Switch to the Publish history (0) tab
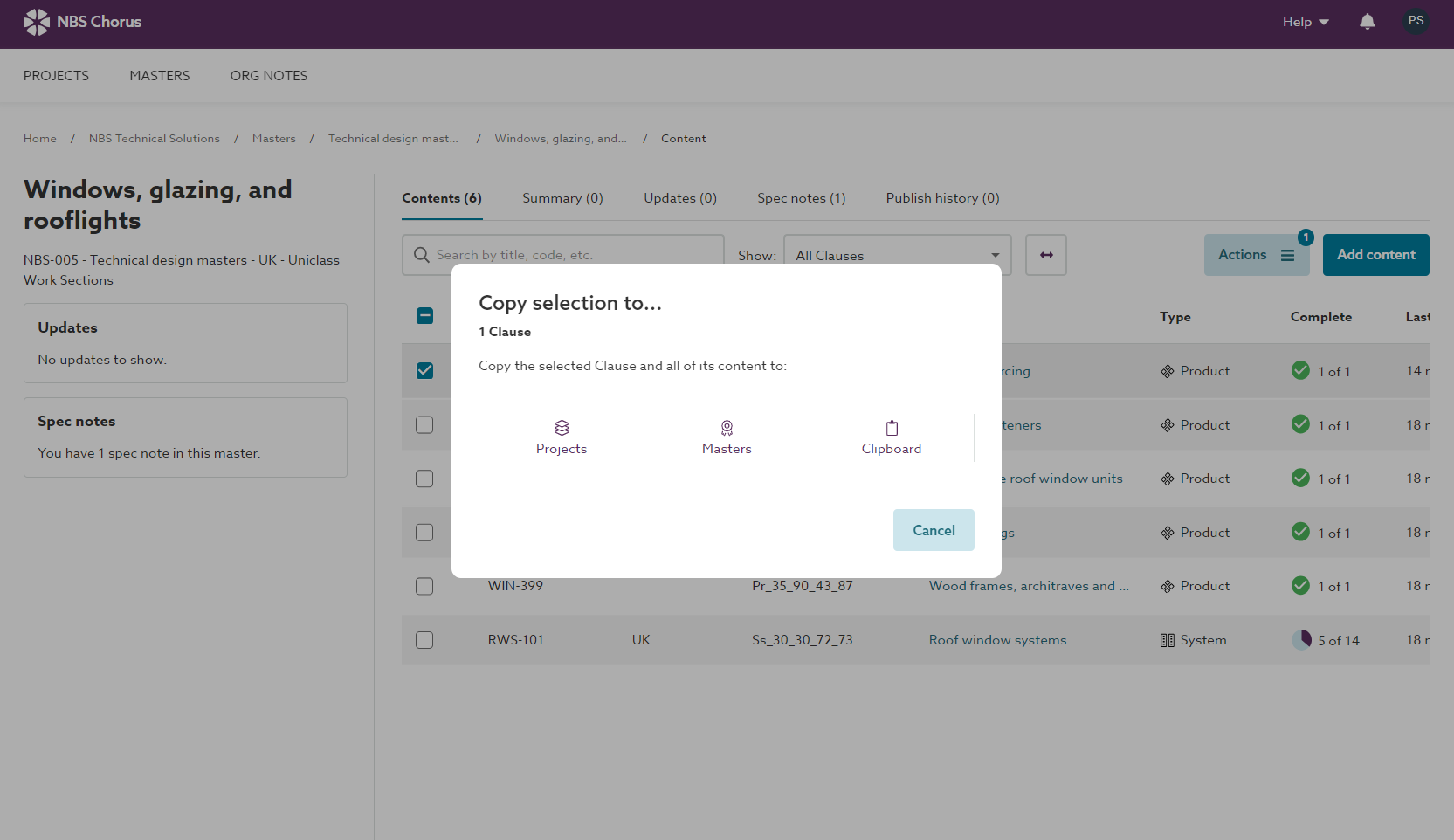The width and height of the screenshot is (1454, 840). coord(942,198)
